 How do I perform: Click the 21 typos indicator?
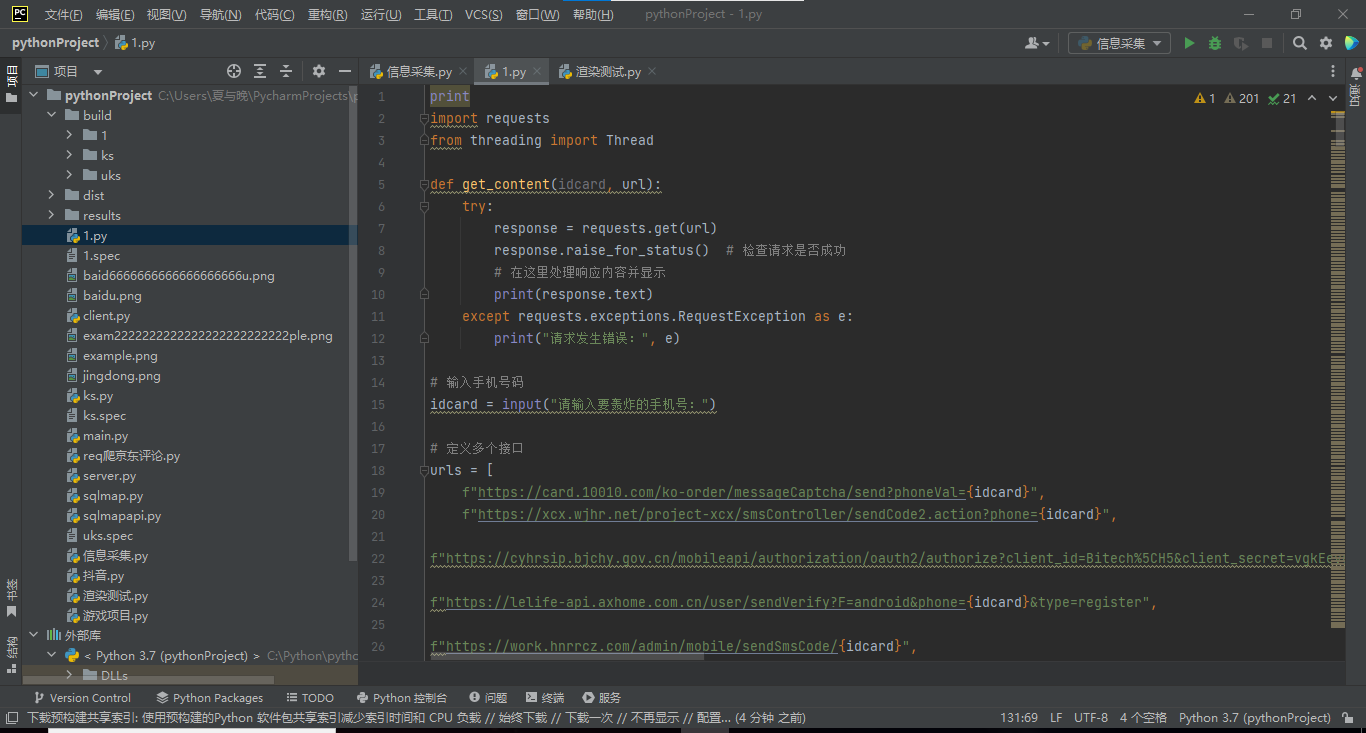coord(1282,98)
